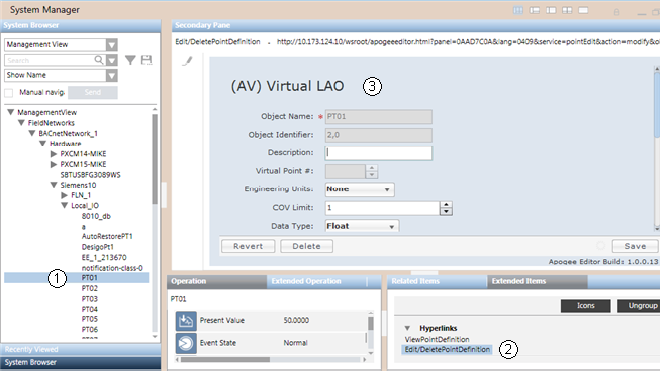Image resolution: width=660 pixels, height=379 pixels.
Task: Click the Event State property icon
Action: [186, 343]
